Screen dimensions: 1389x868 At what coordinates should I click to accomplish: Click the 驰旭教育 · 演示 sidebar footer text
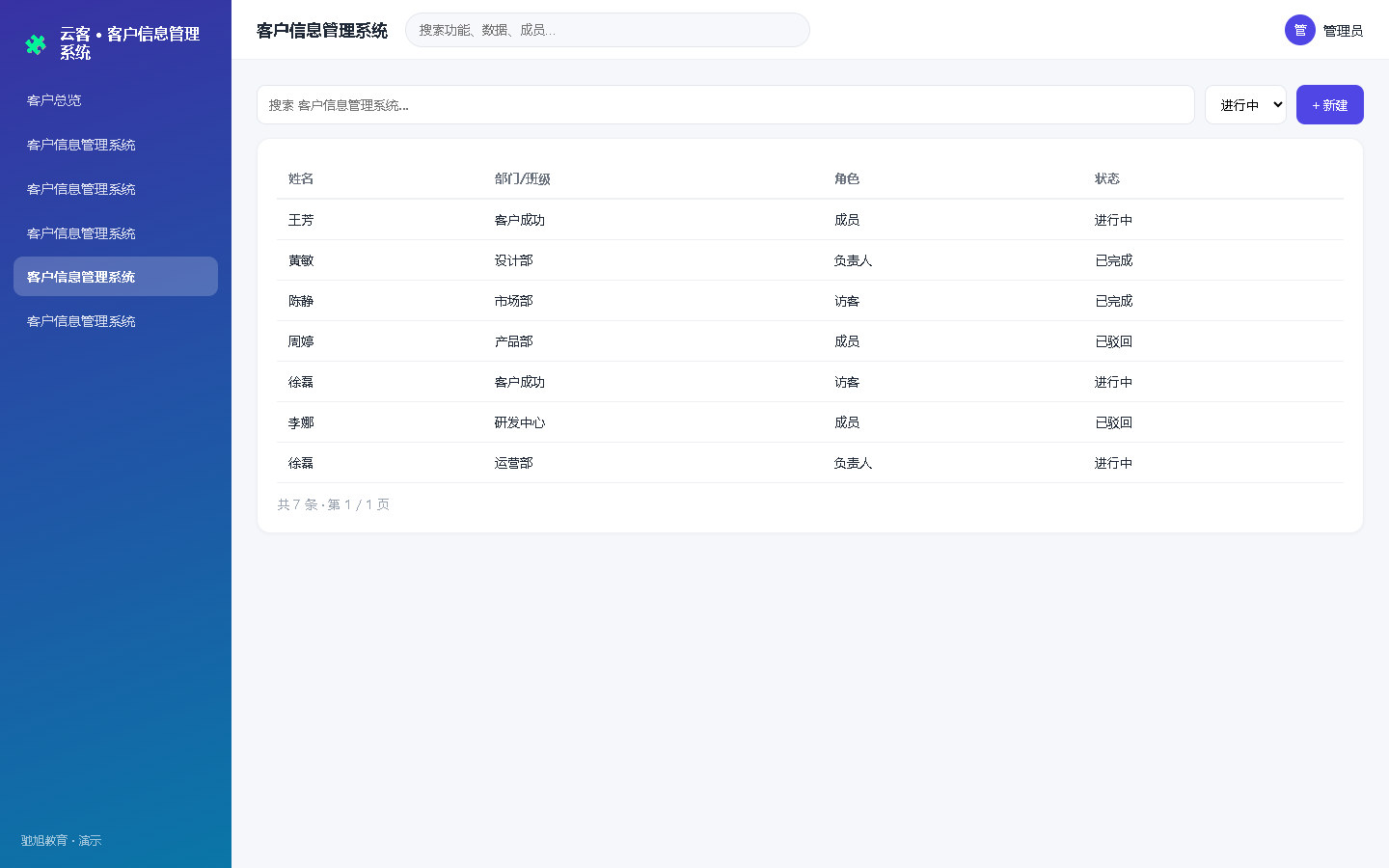tap(62, 841)
